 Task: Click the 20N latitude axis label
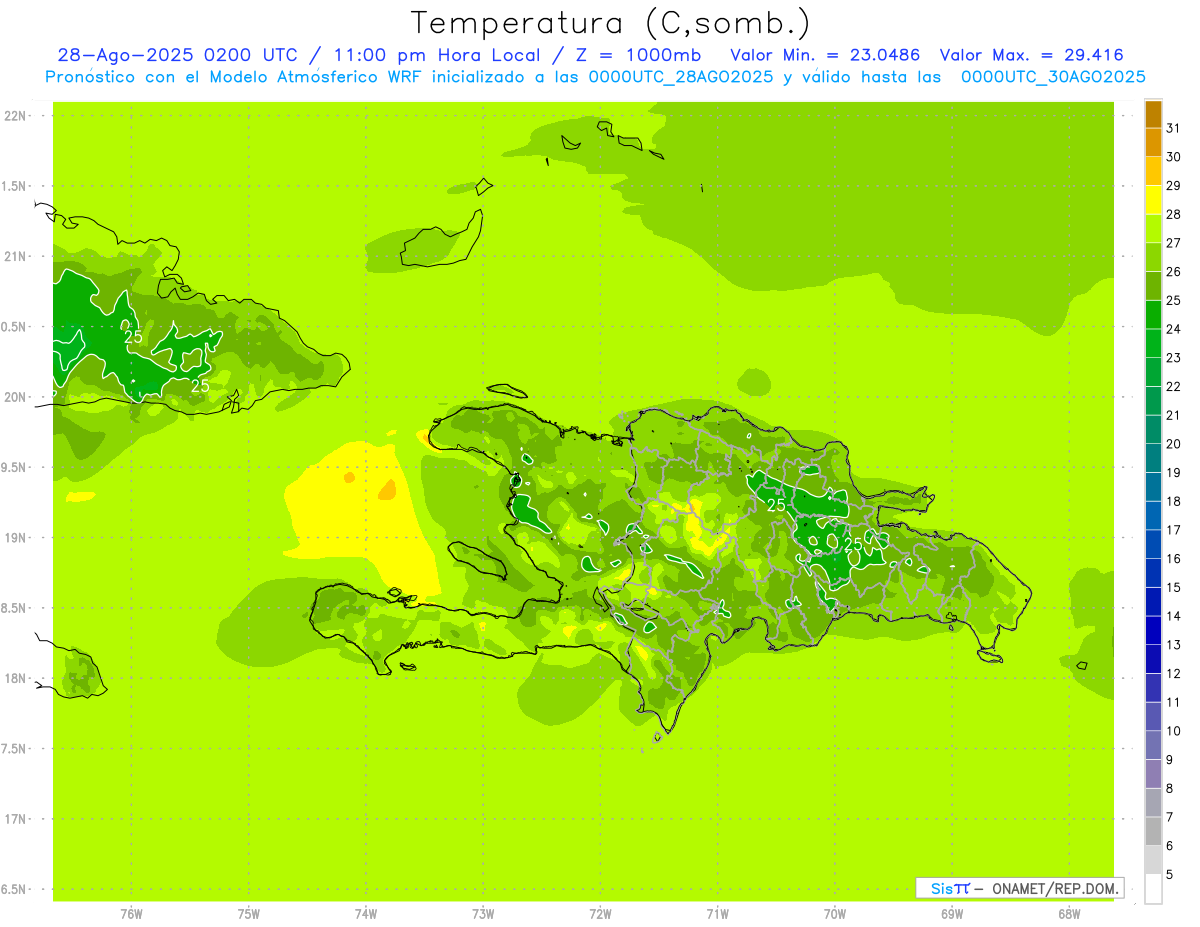[15, 397]
